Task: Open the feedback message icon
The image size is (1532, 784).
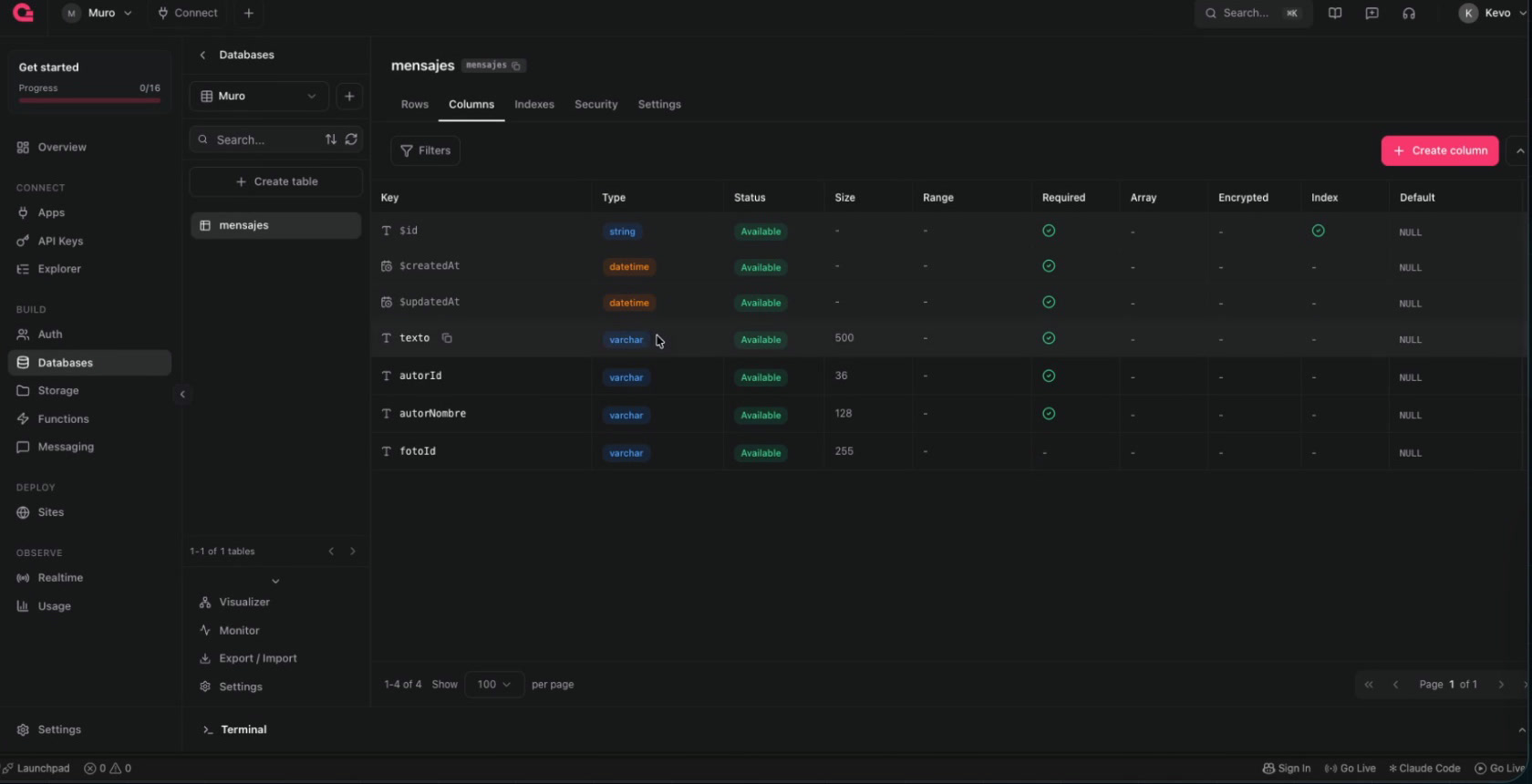Action: (1372, 13)
